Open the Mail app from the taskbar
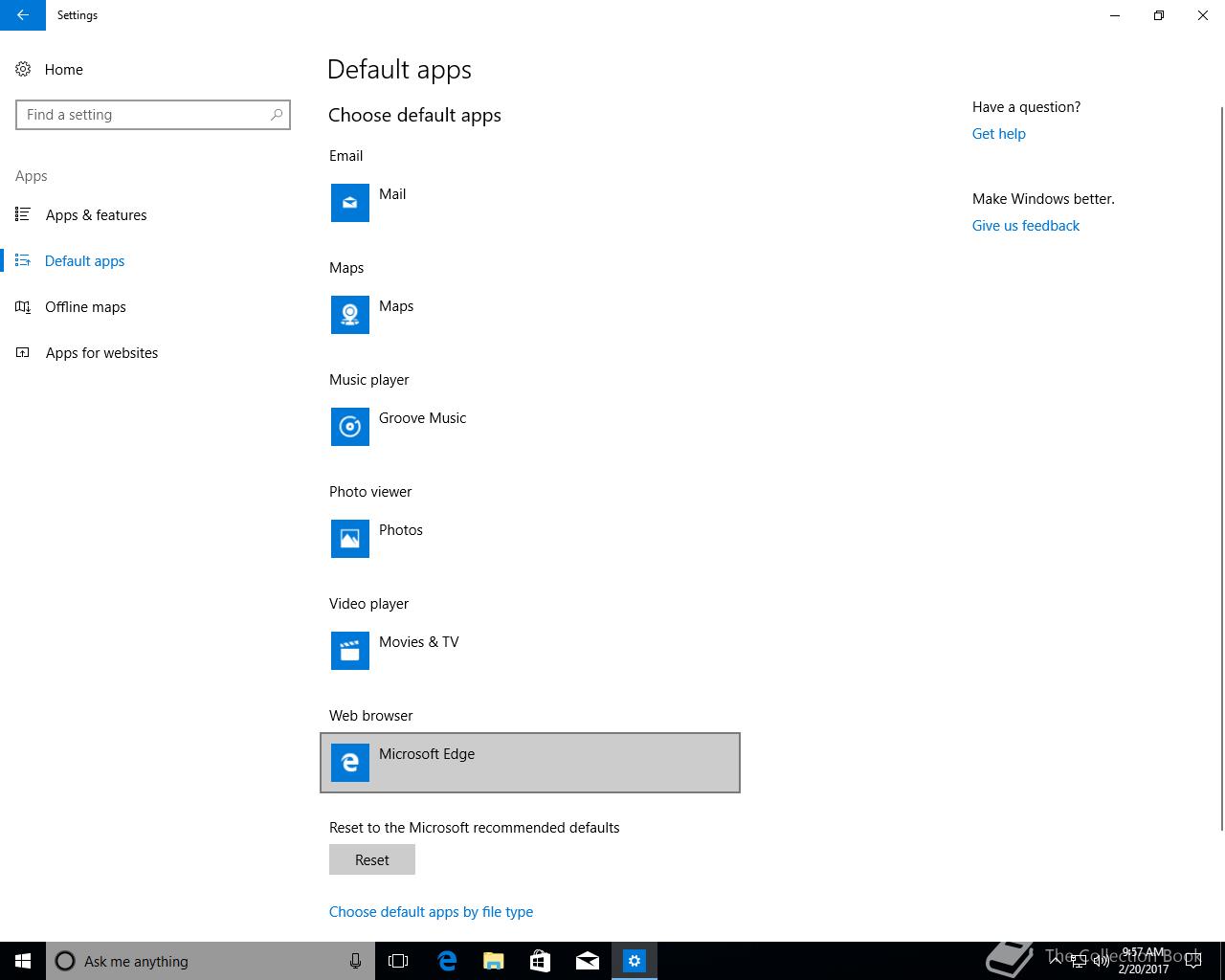This screenshot has width=1225, height=980. [587, 961]
